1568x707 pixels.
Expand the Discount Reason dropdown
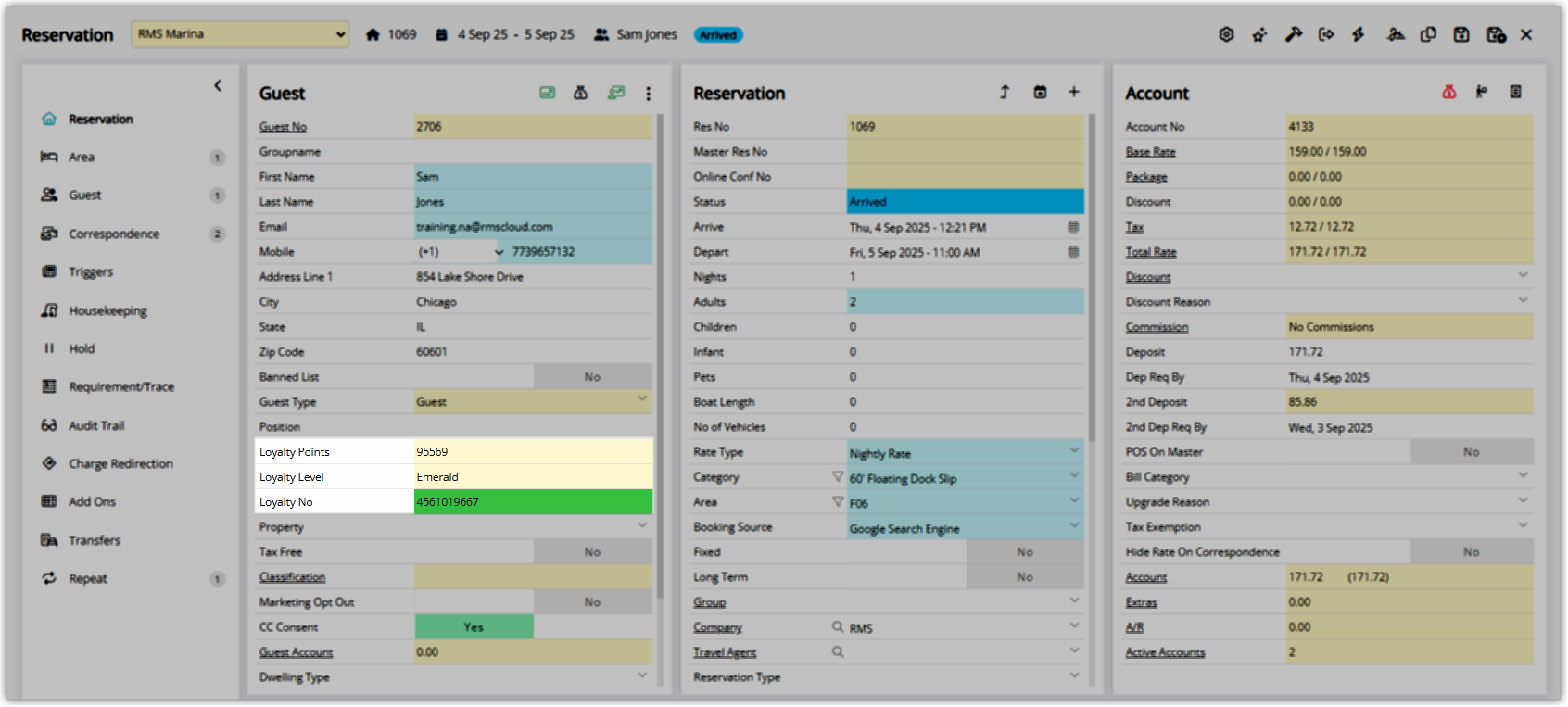[1523, 300]
